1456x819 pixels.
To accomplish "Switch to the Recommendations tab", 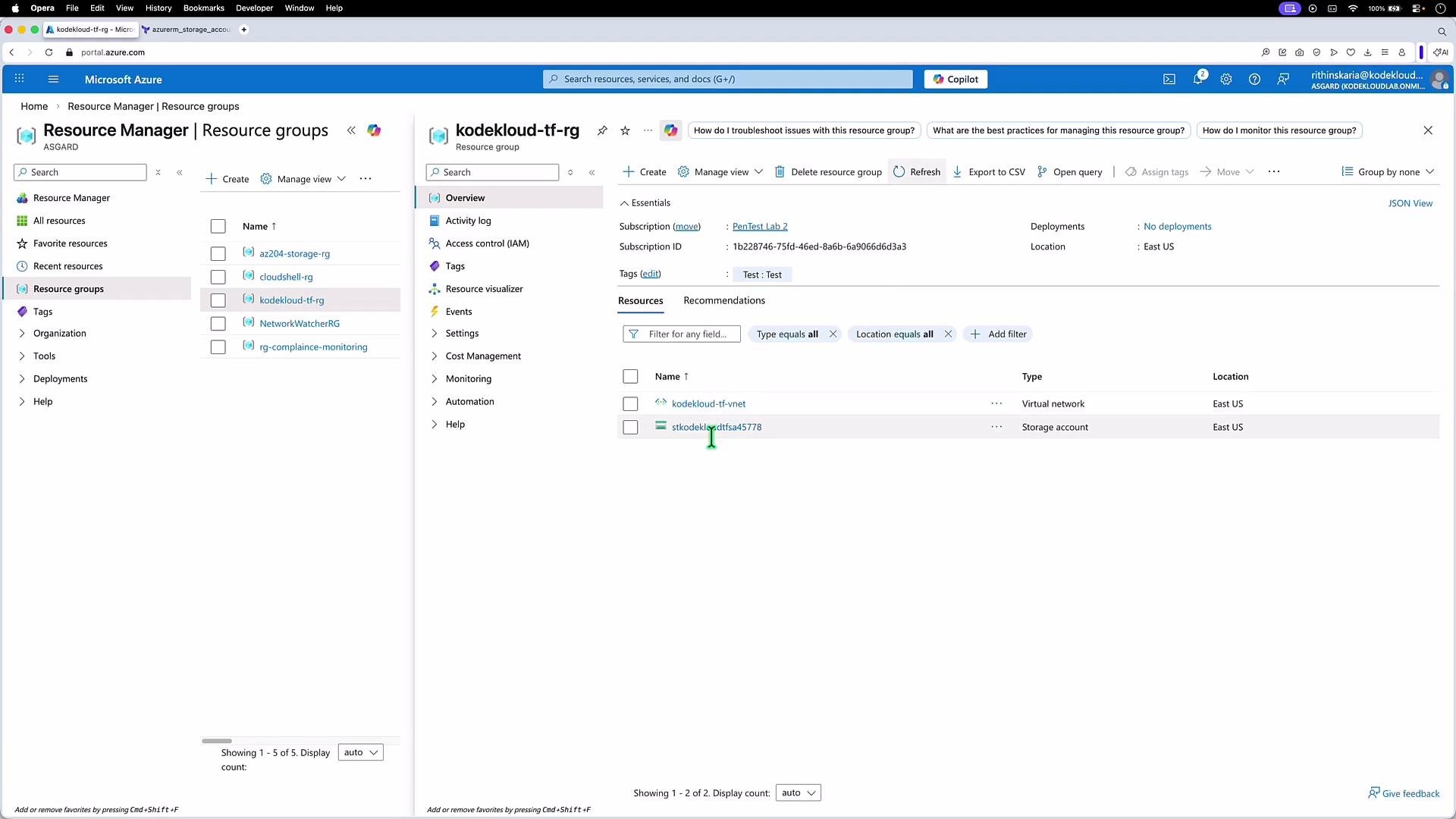I will tap(724, 300).
